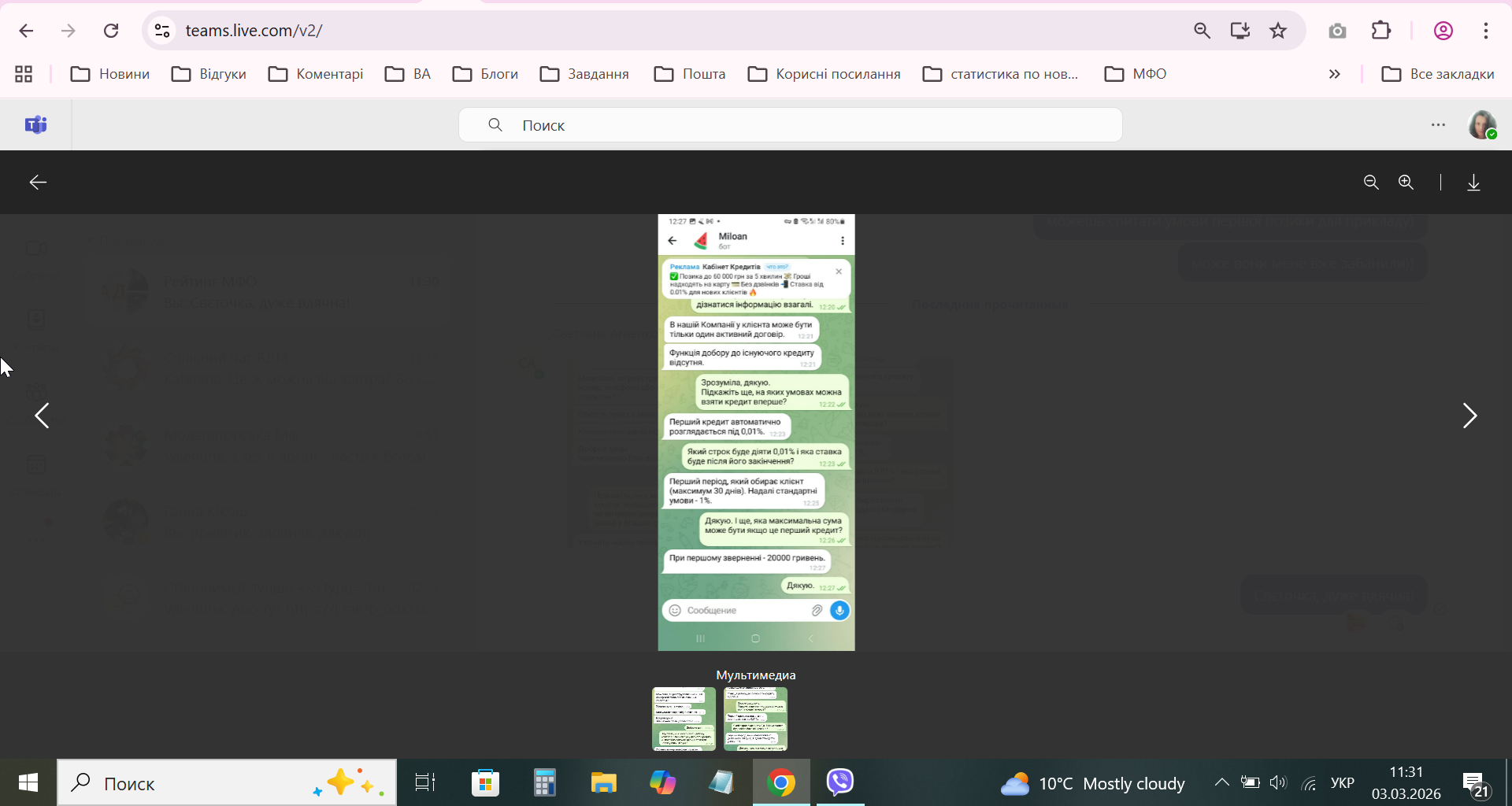
Task: Open Viber from the taskbar
Action: pyautogui.click(x=840, y=782)
